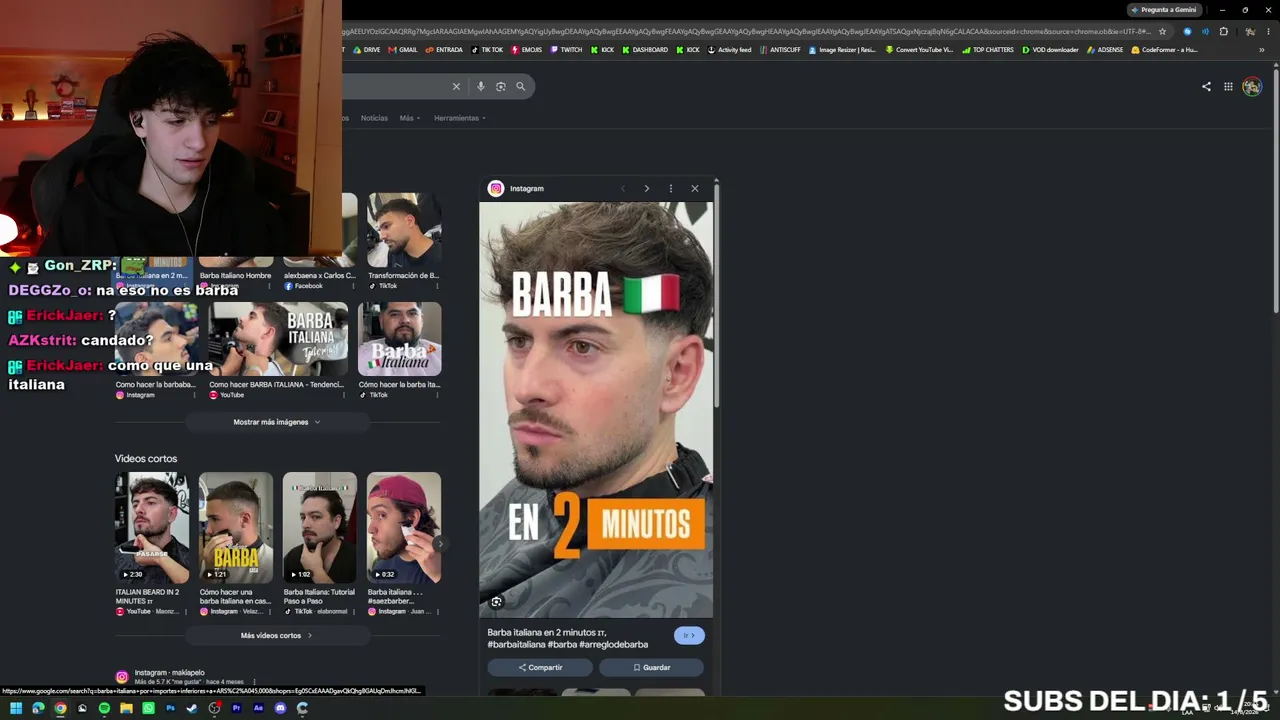Screen dimensions: 1280x720
Task: Play the ITALIAN BEARD IN 2 MINUTES short
Action: click(152, 528)
